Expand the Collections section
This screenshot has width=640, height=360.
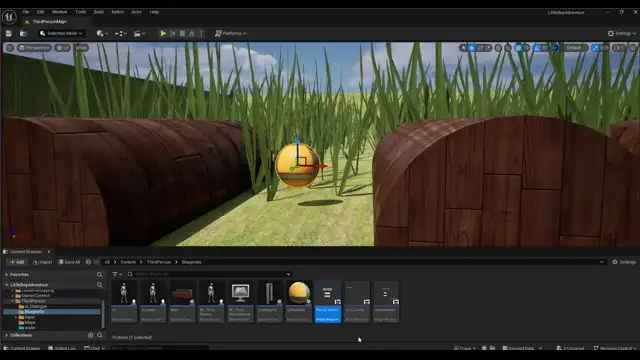click(7, 335)
